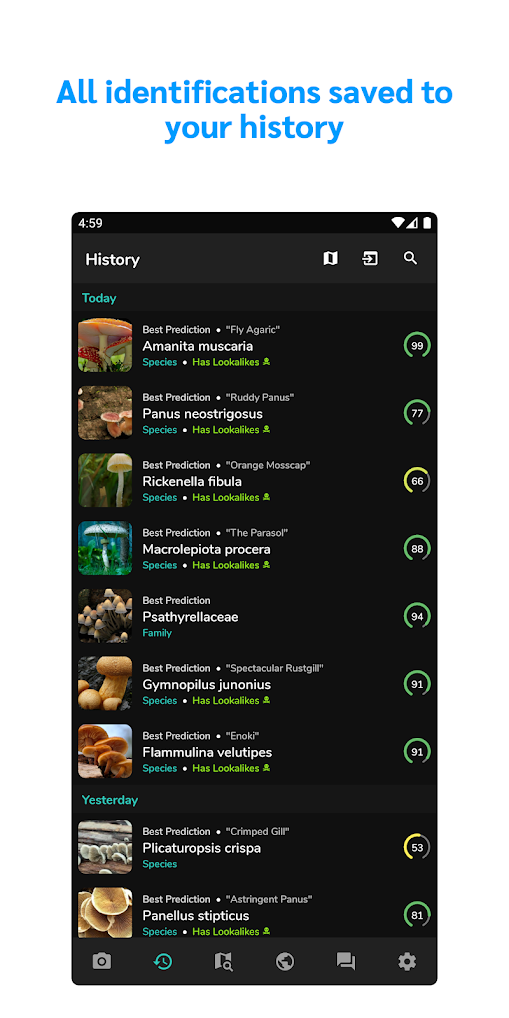
Task: Switch to the camera tab
Action: 102,961
